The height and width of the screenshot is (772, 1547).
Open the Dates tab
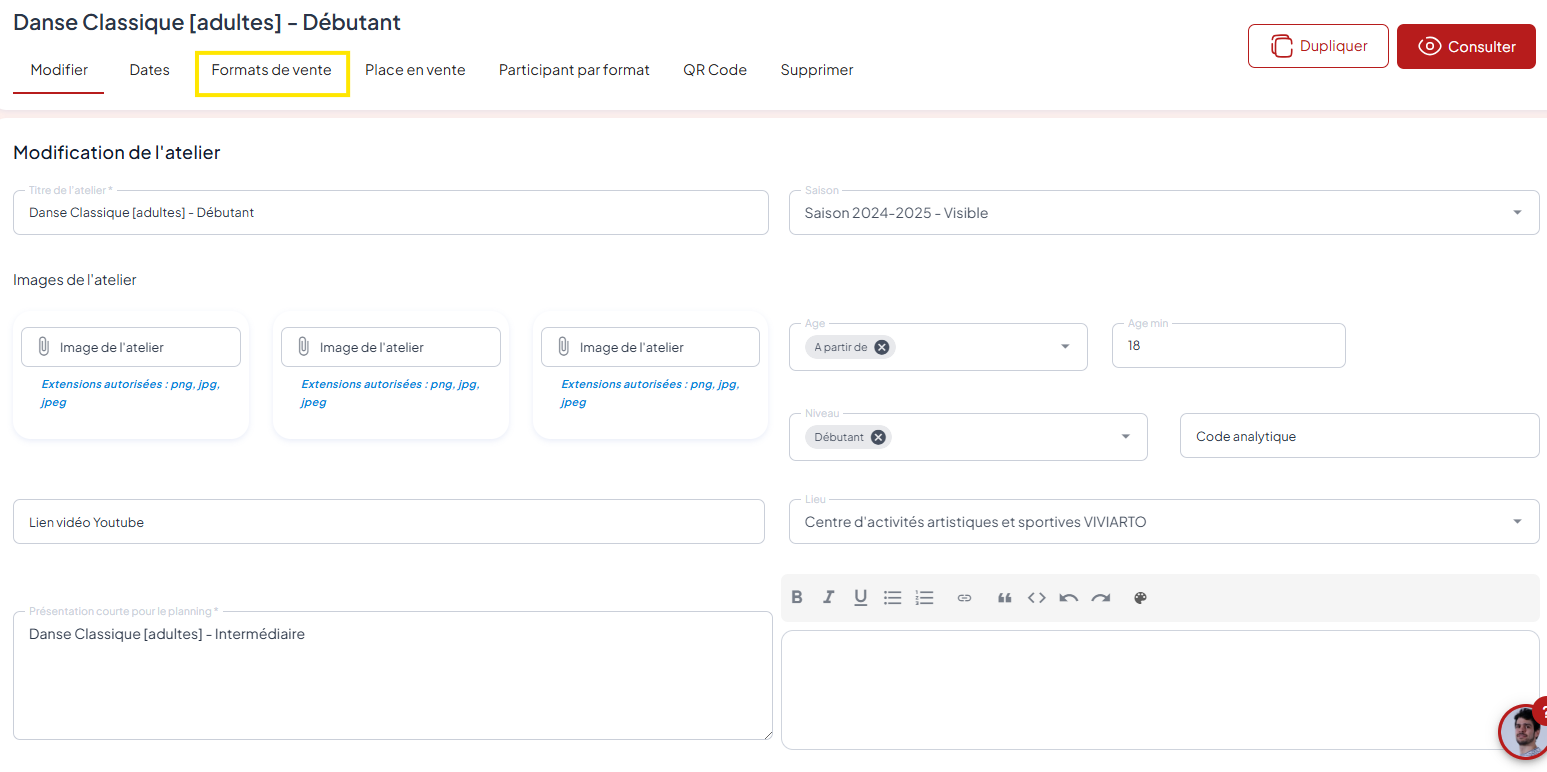click(x=149, y=70)
